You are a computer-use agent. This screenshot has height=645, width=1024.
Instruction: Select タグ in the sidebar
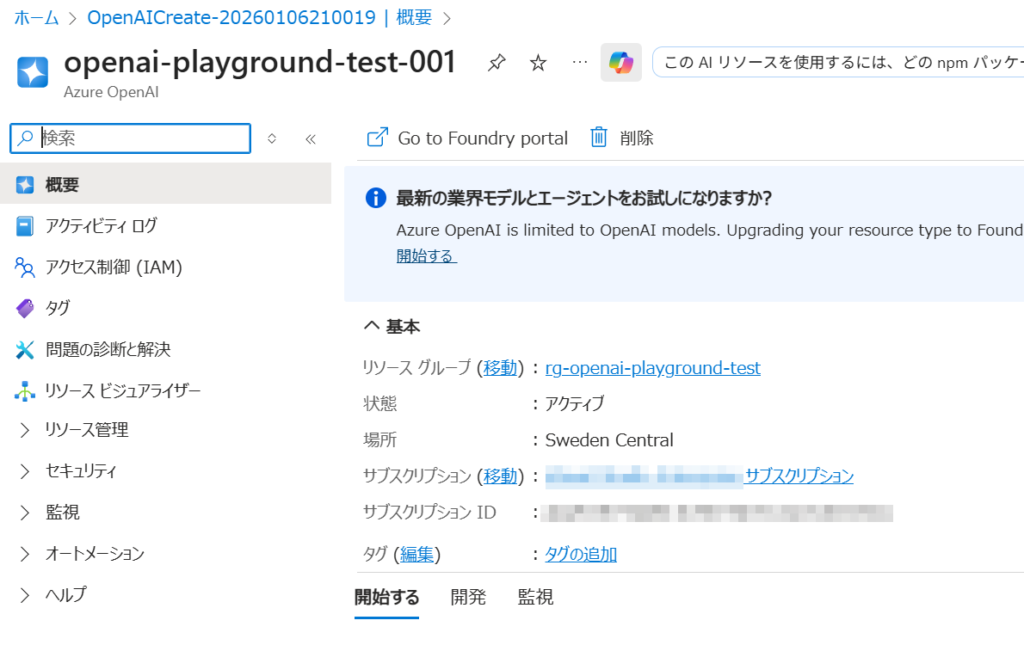(58, 308)
